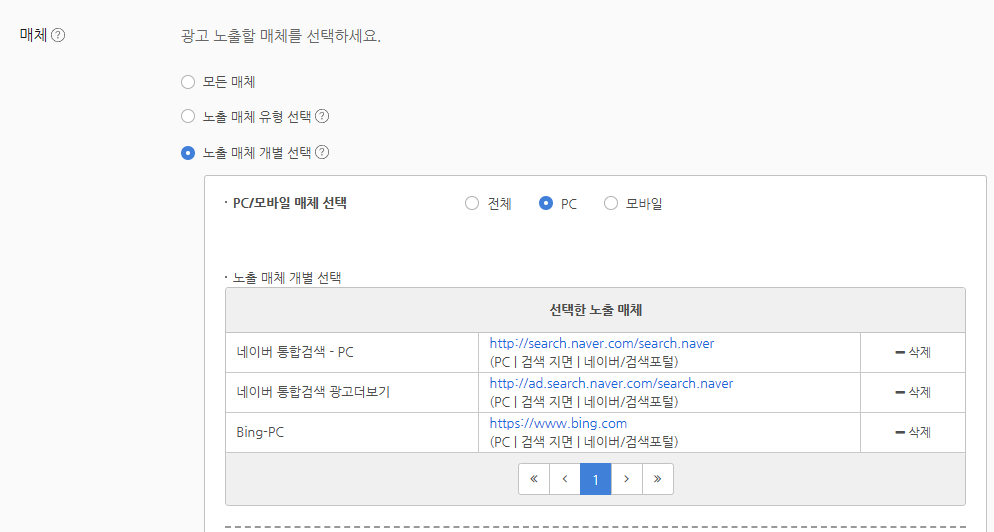Click the 네이버 통합검색 - PC cell
The image size is (994, 532).
pos(352,353)
